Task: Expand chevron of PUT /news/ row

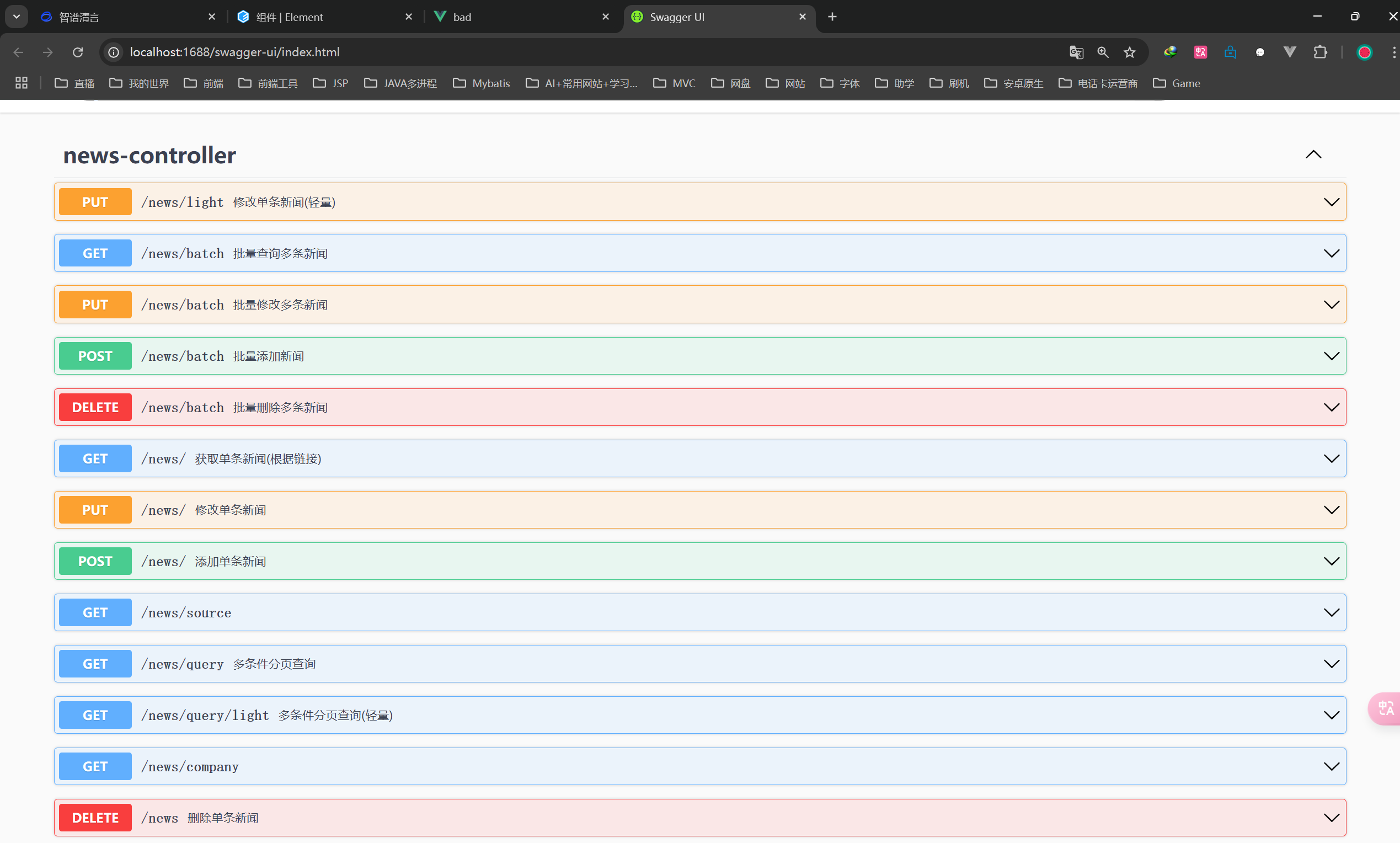Action: click(1331, 510)
